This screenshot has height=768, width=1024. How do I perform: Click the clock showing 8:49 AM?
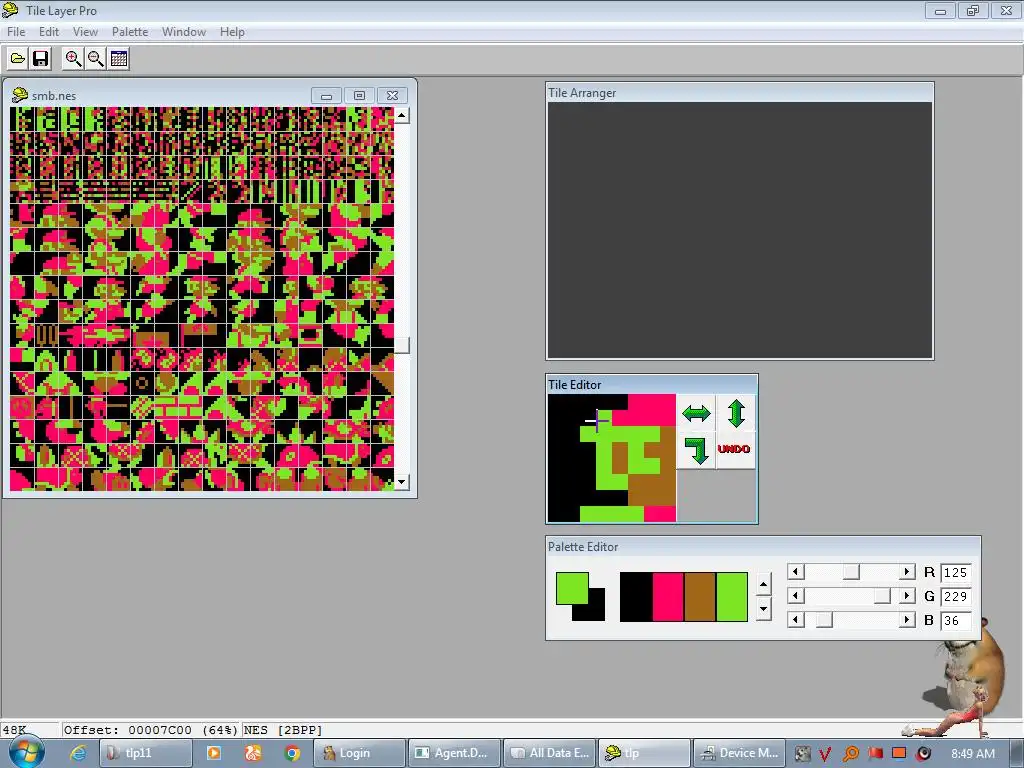tap(973, 754)
